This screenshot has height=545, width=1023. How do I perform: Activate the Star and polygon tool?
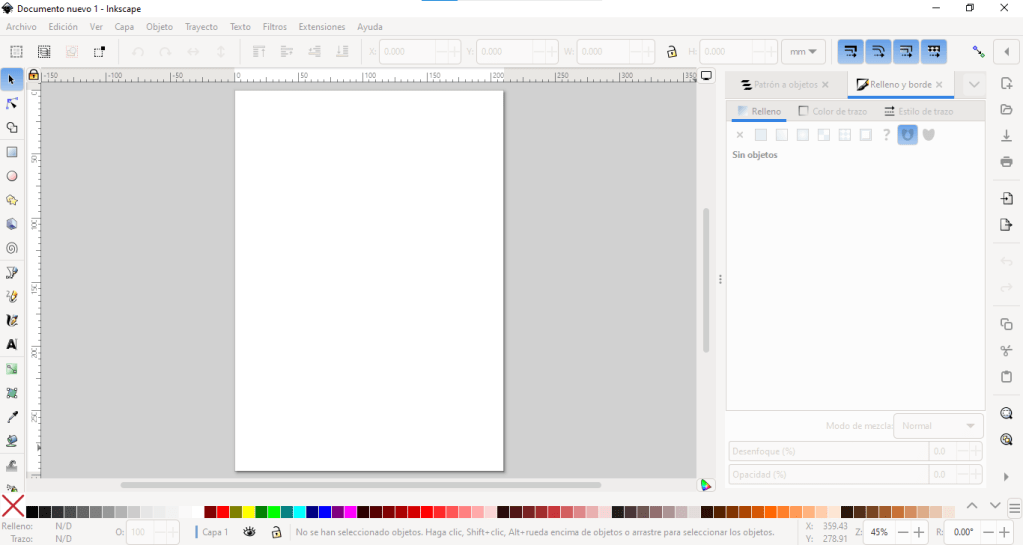(x=12, y=200)
